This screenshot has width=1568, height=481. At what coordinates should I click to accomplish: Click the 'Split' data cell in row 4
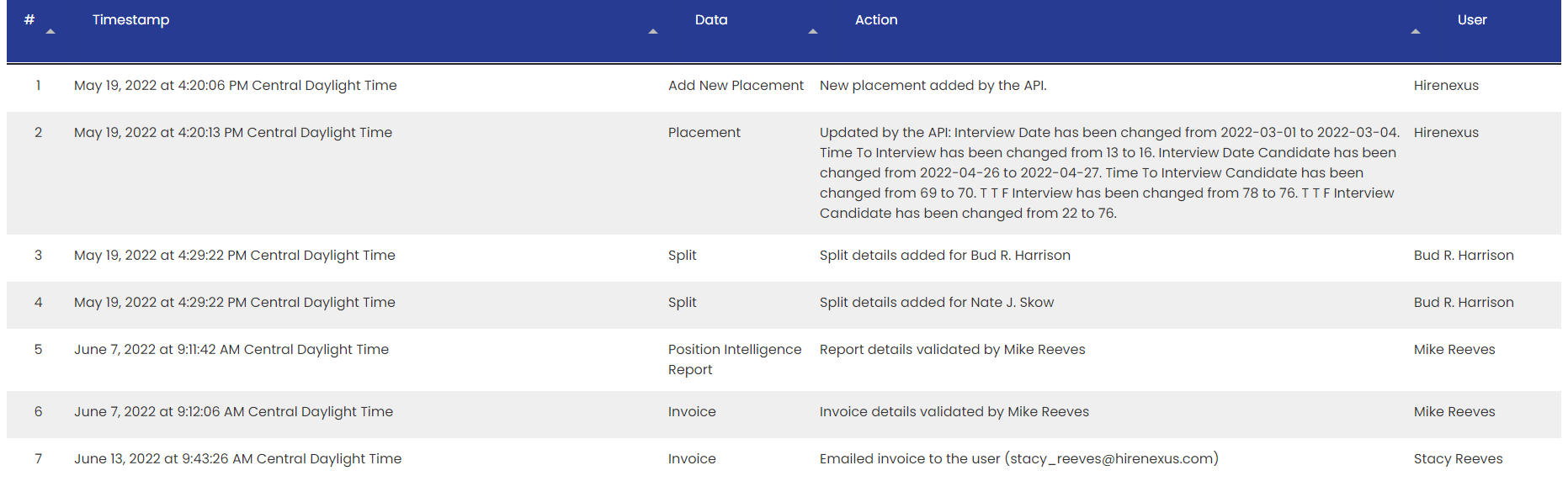(683, 302)
